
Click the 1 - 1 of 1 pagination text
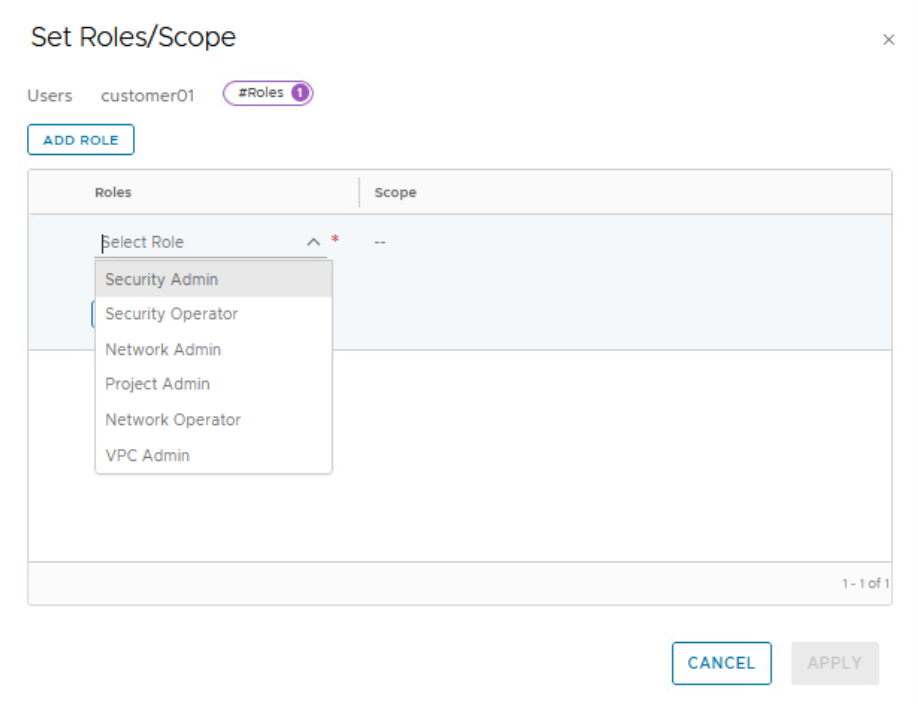coord(864,583)
